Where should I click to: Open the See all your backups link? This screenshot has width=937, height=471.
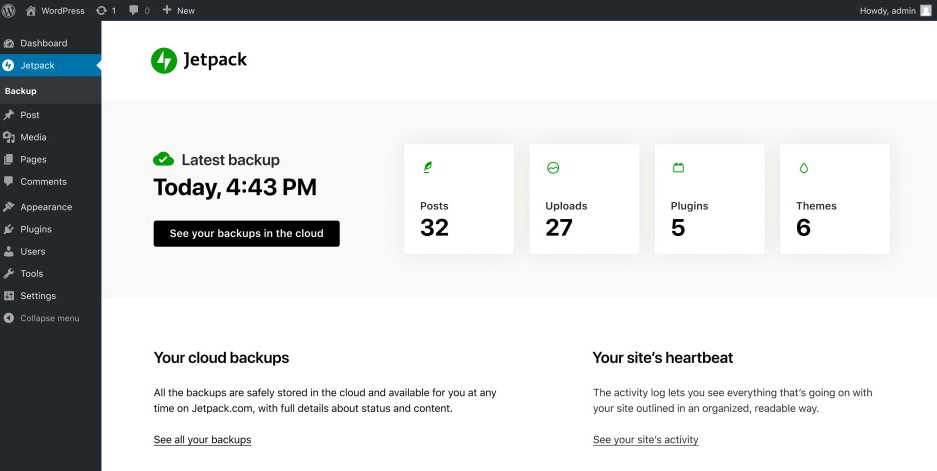(202, 440)
